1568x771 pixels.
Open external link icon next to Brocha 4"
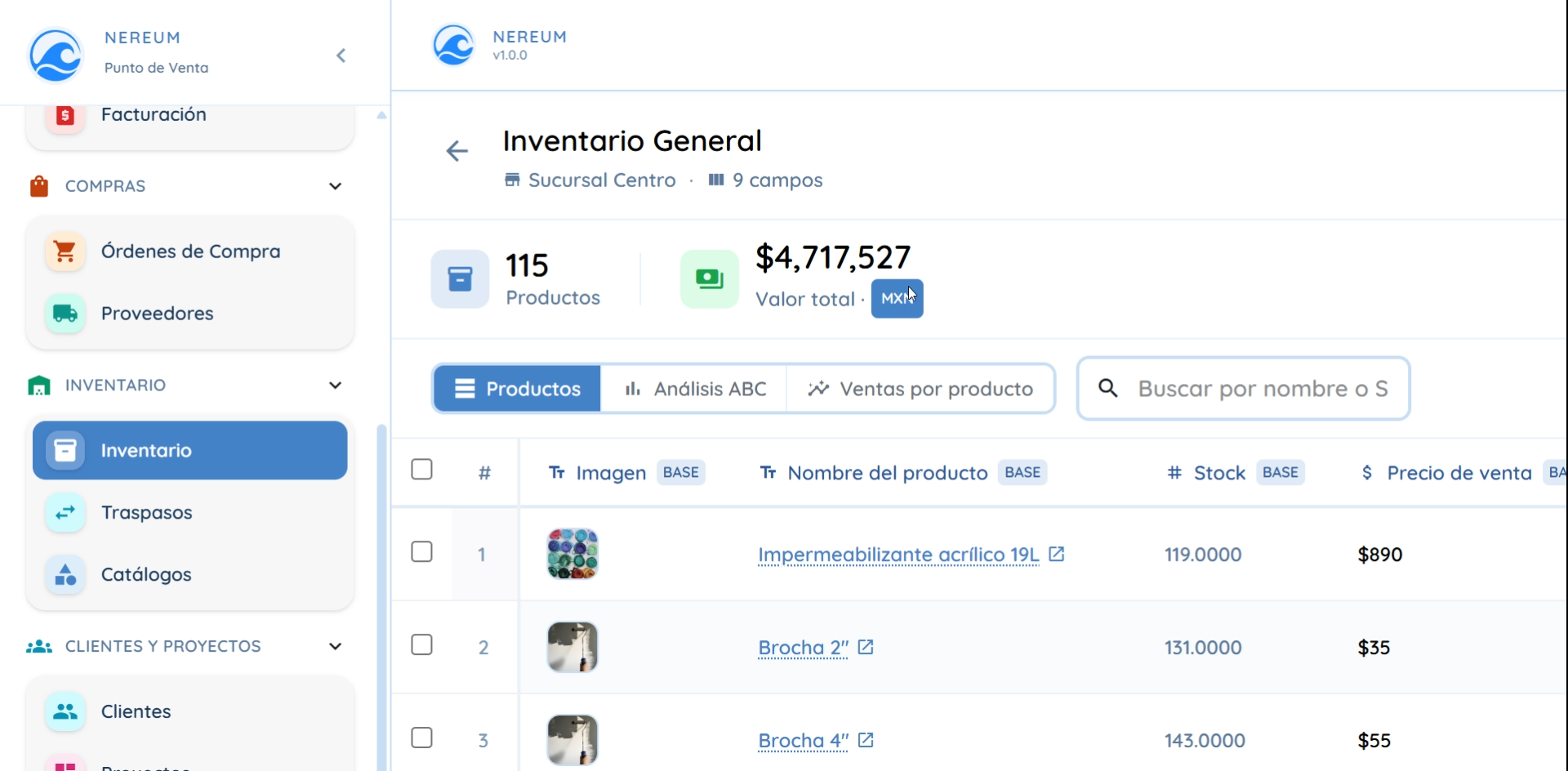866,741
